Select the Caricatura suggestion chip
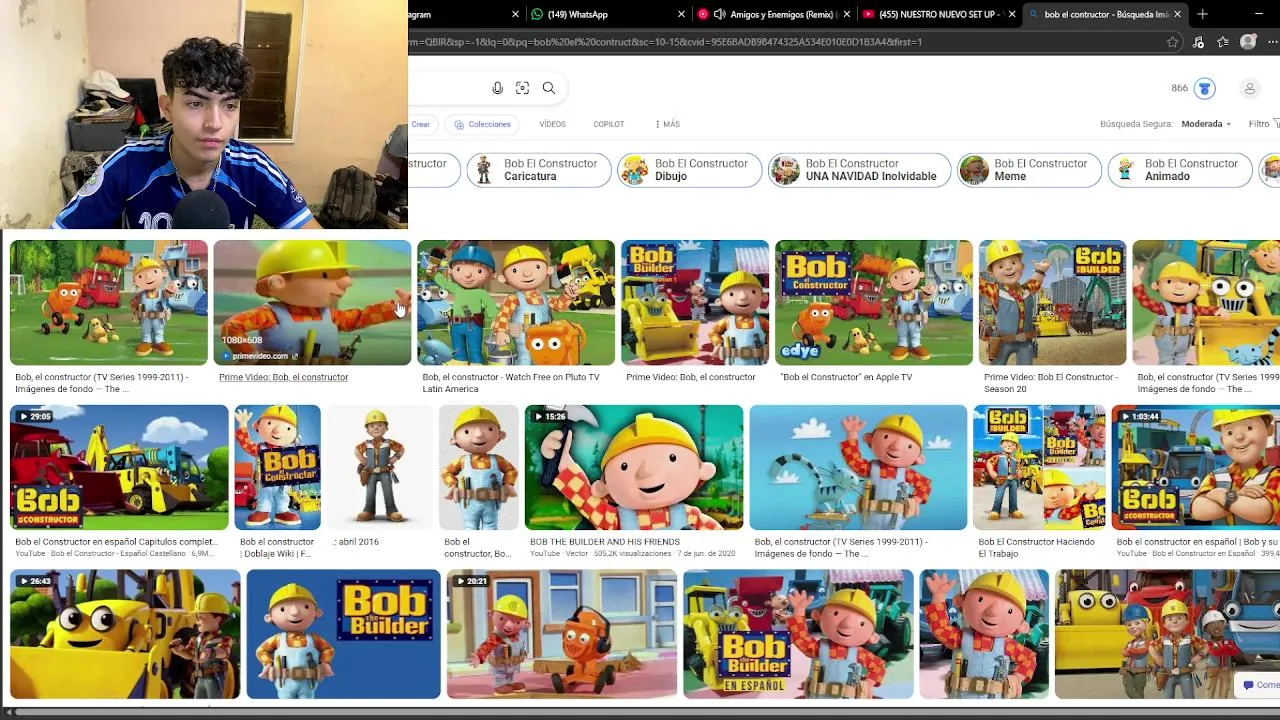Screen dimensions: 1280x720 click(538, 170)
